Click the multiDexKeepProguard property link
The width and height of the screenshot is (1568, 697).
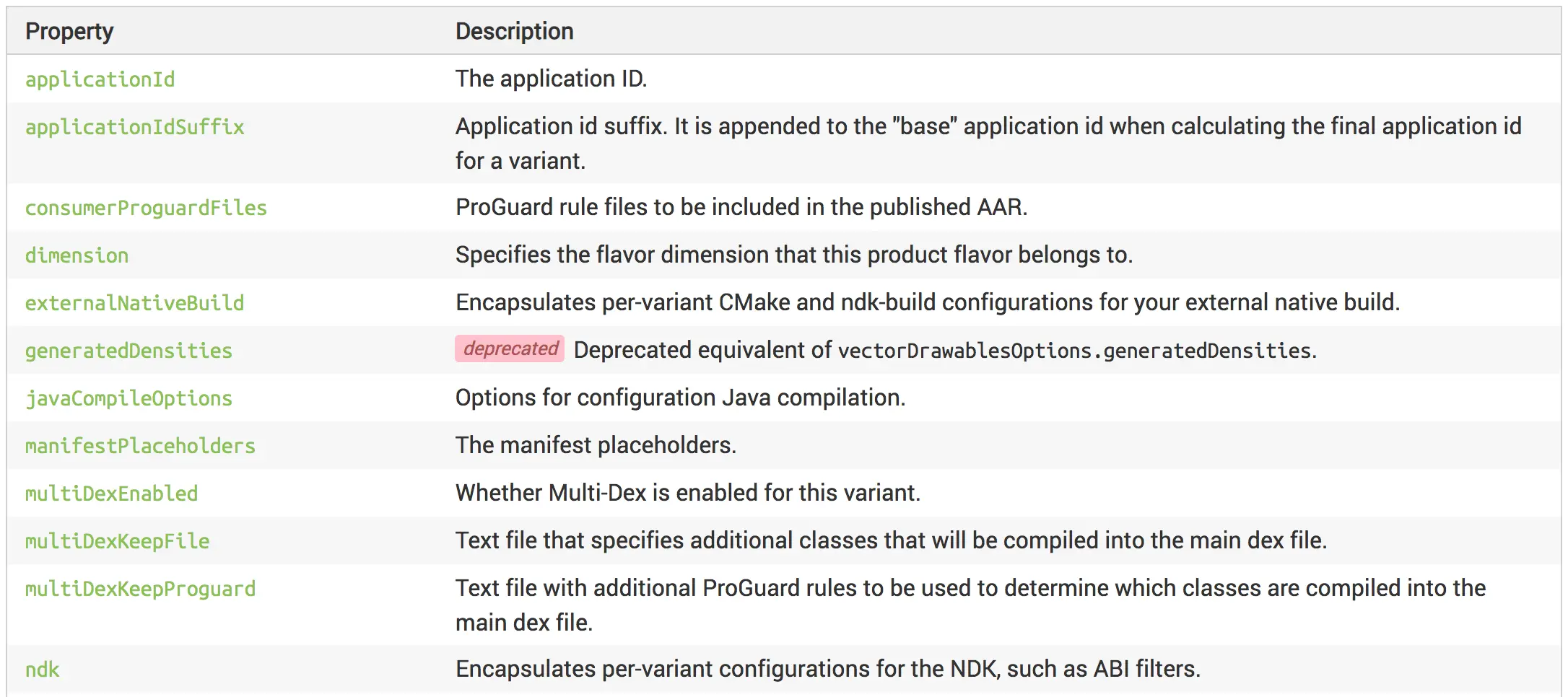click(141, 589)
